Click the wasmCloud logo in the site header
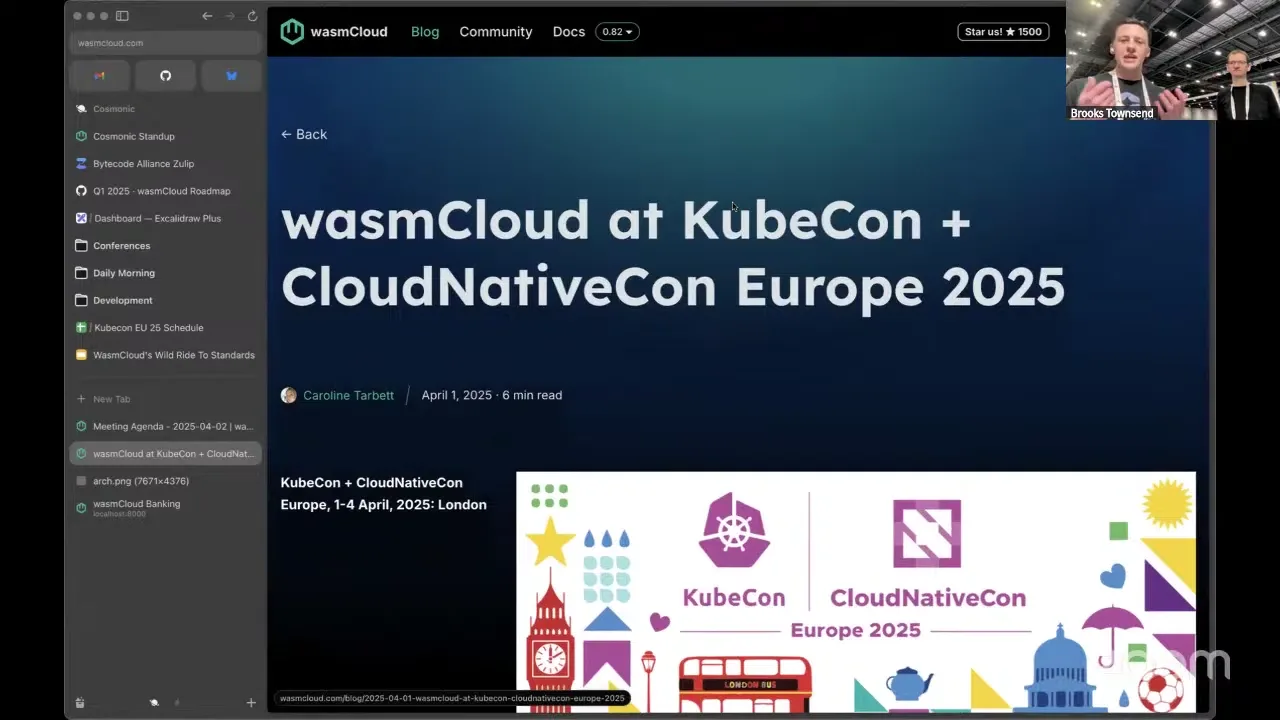1280x720 pixels. point(292,31)
